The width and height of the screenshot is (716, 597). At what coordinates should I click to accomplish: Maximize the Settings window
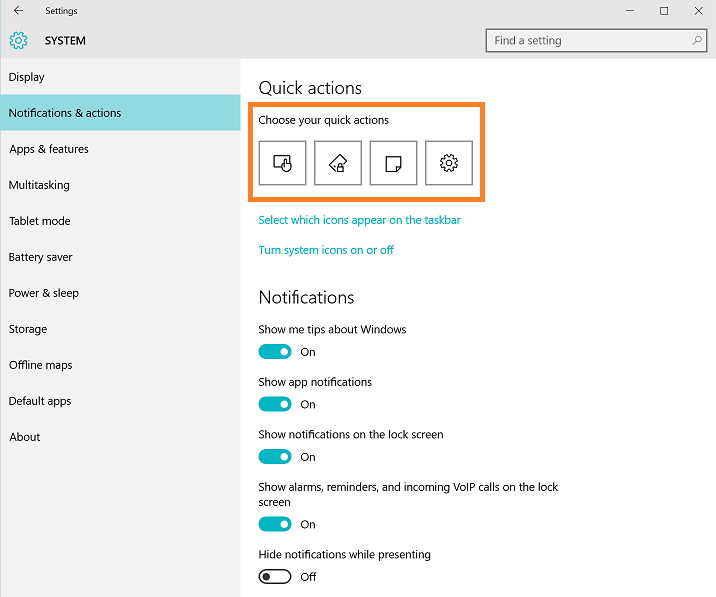click(x=664, y=11)
